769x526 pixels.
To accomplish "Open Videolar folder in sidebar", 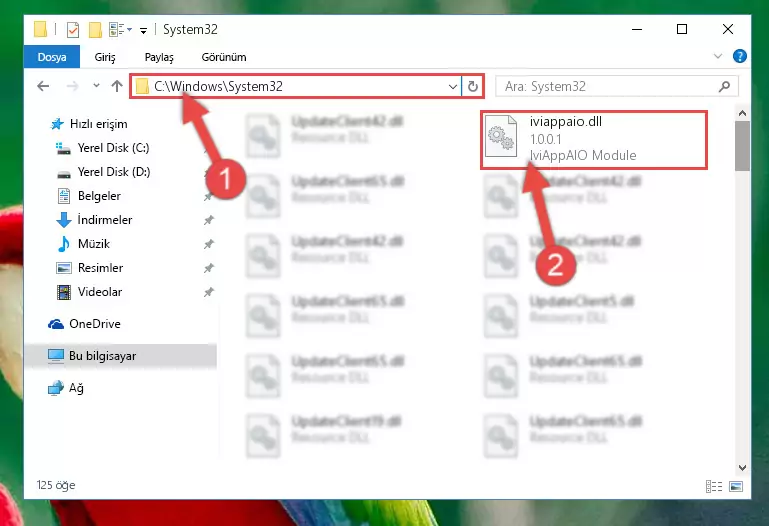I will pyautogui.click(x=89, y=292).
